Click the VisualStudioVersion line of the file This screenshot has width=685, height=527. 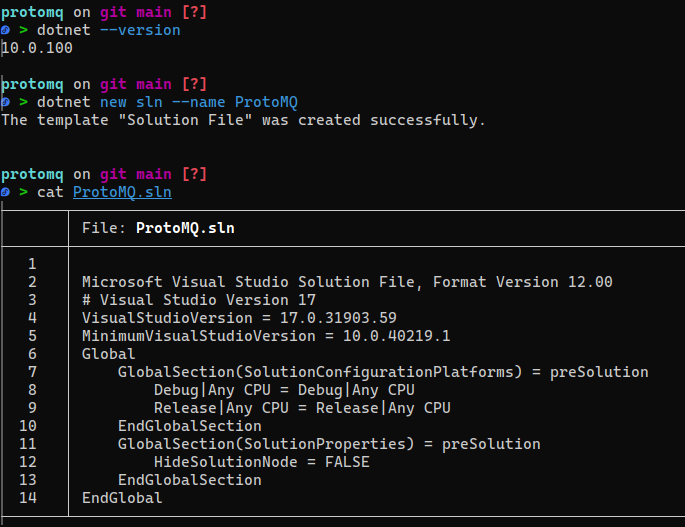(239, 318)
